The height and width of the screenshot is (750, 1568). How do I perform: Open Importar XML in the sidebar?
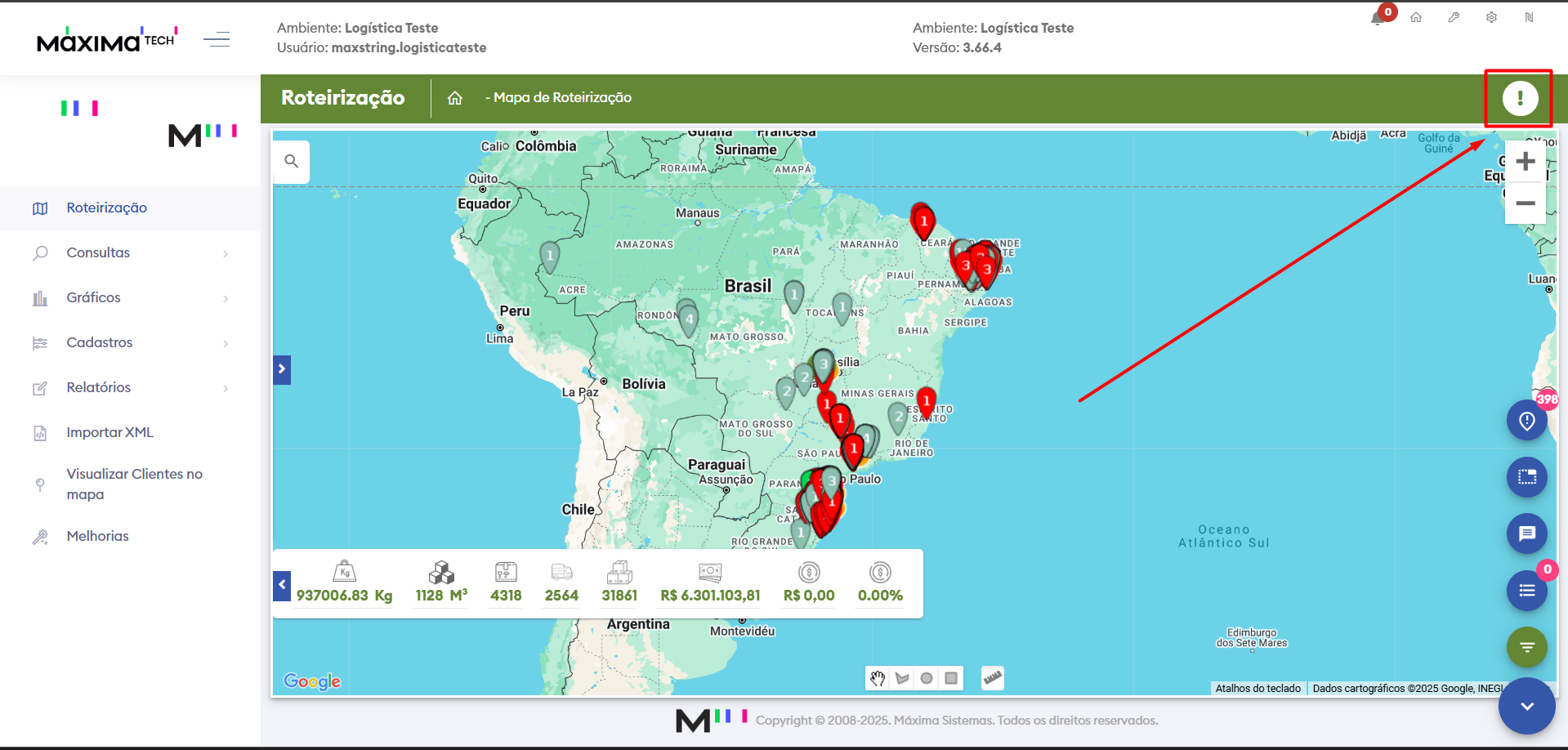130,433
